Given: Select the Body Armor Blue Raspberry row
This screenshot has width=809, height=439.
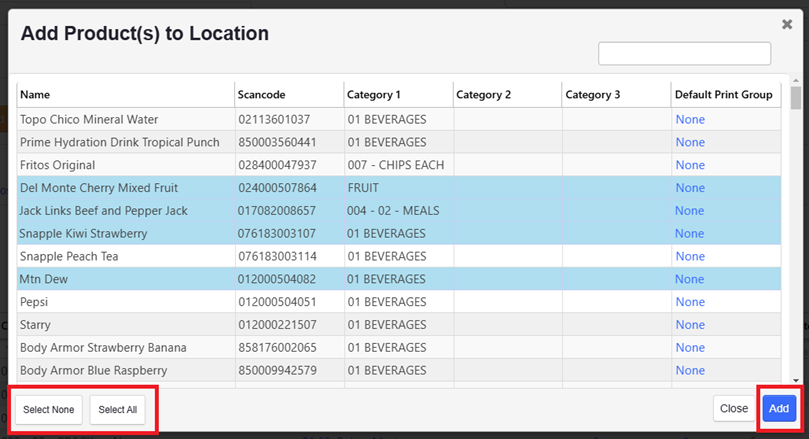Looking at the screenshot, I should [399, 370].
